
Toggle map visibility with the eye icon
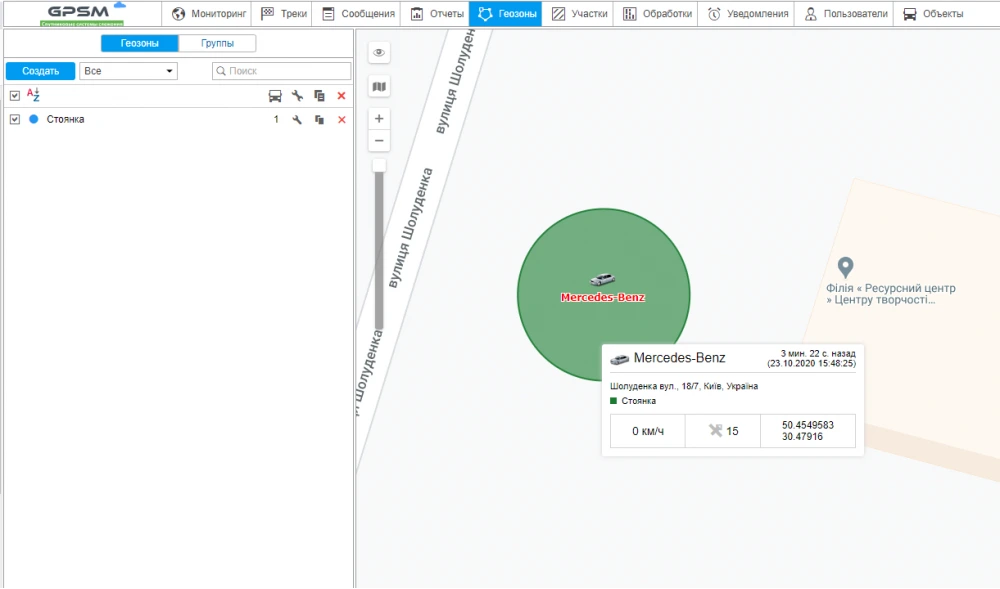point(379,53)
